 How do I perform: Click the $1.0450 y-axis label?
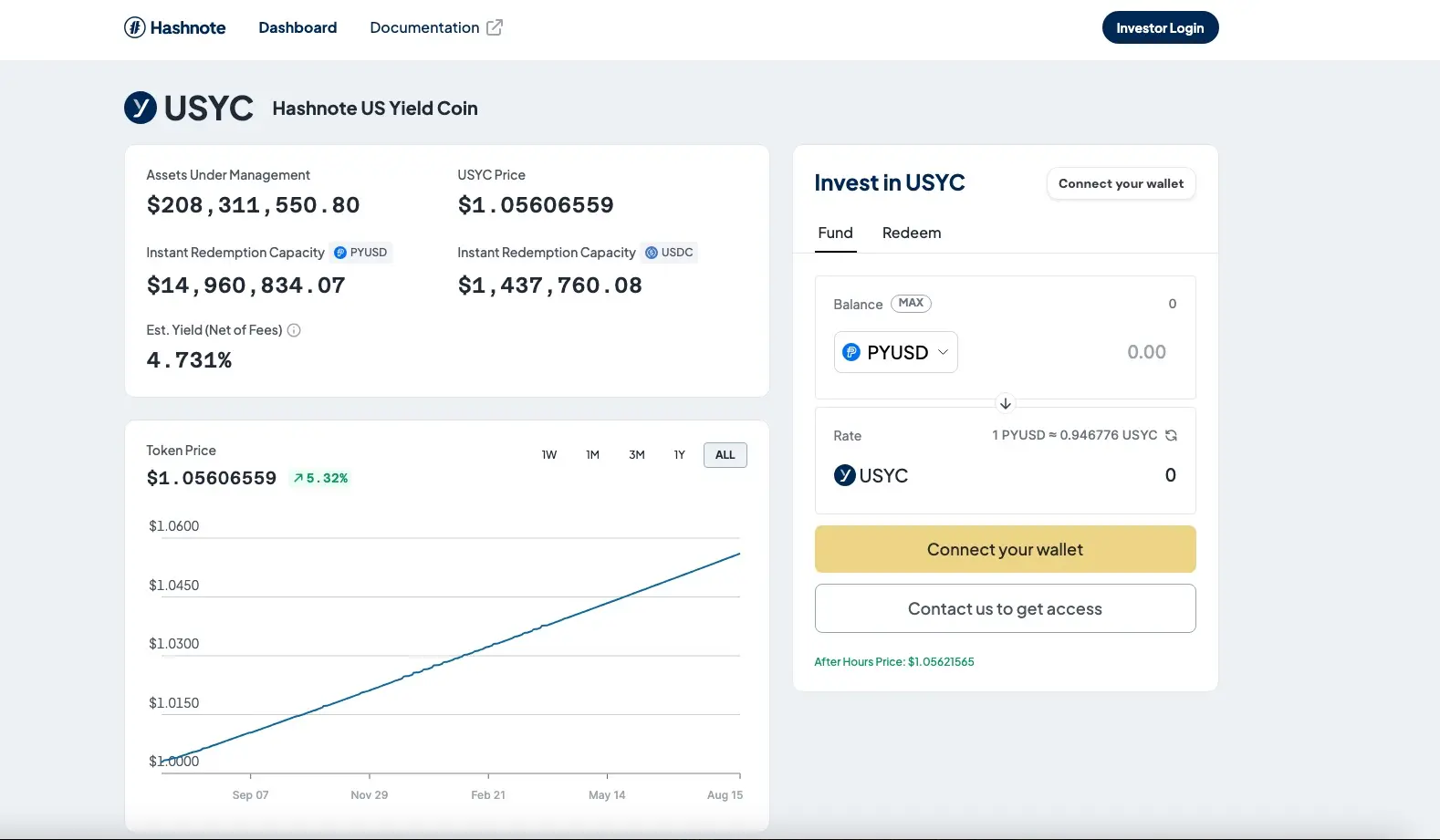click(173, 586)
